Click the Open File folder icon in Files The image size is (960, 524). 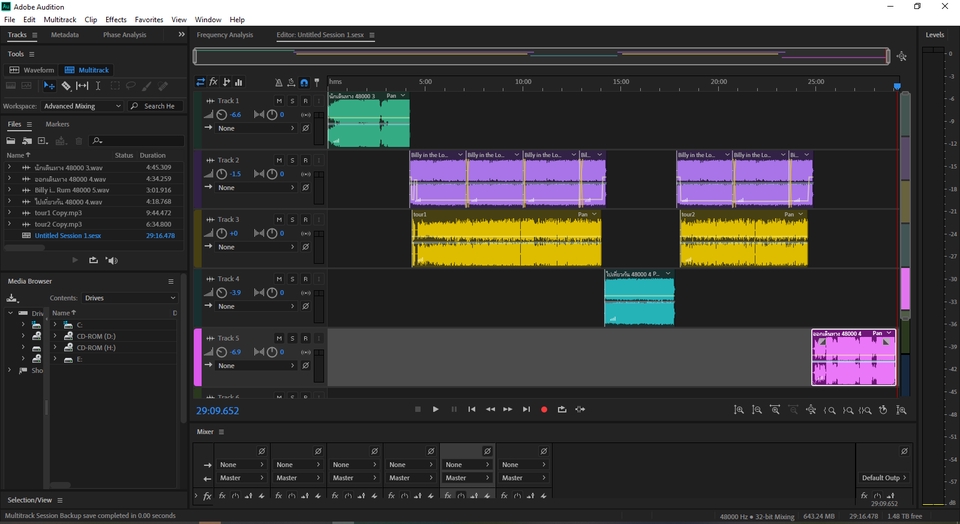(x=12, y=141)
